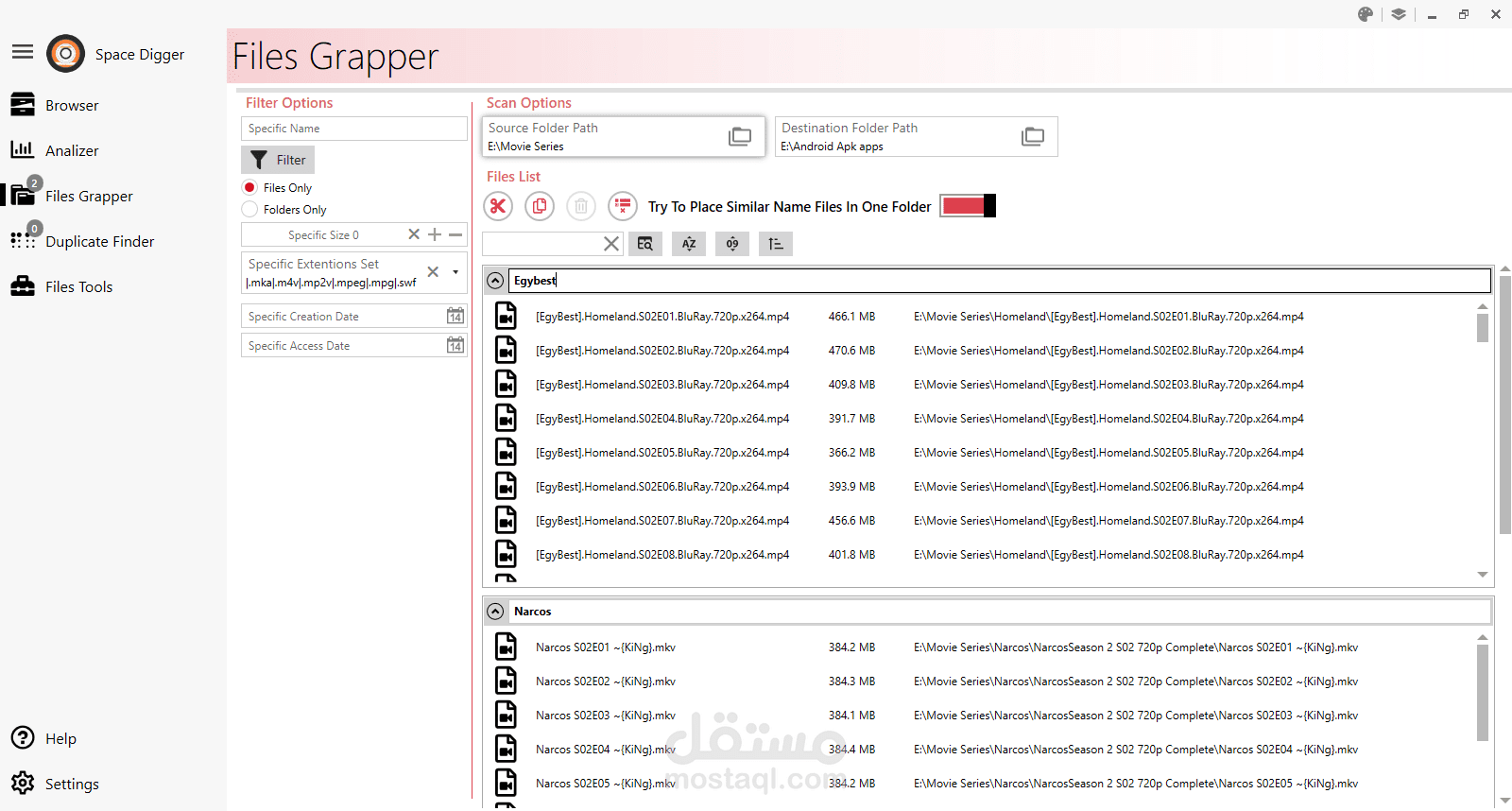The width and height of the screenshot is (1512, 811).
Task: Click video icon of Narcos S02E03 file
Action: point(507,715)
